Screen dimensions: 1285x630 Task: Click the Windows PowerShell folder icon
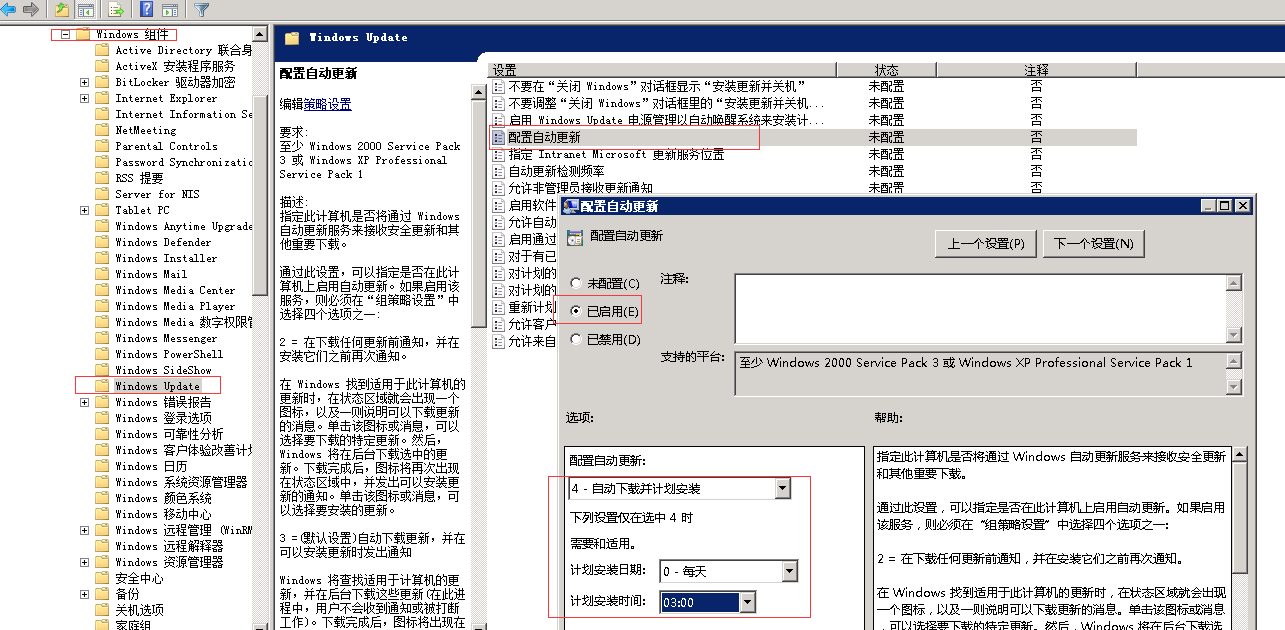click(x=102, y=354)
